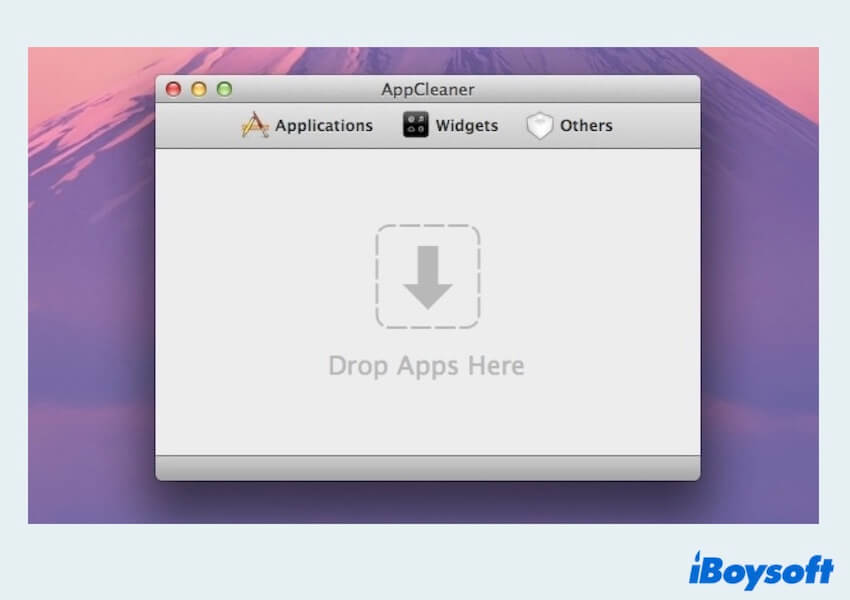
Task: Select the Others shield icon
Action: pyautogui.click(x=539, y=125)
